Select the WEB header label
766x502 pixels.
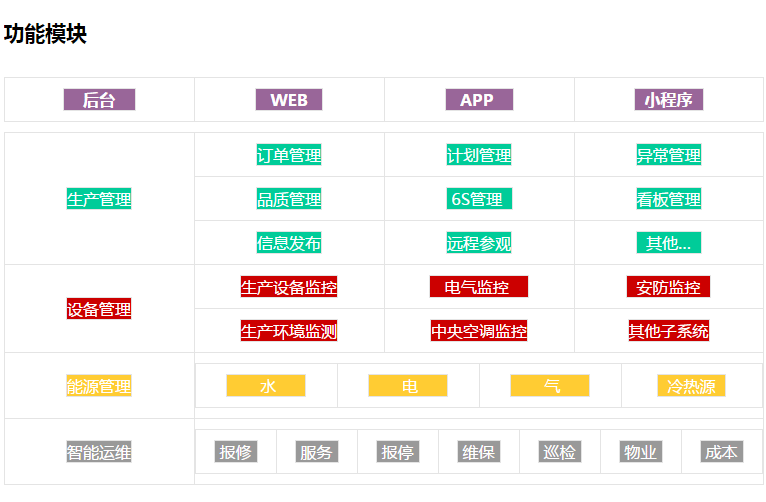(x=289, y=100)
